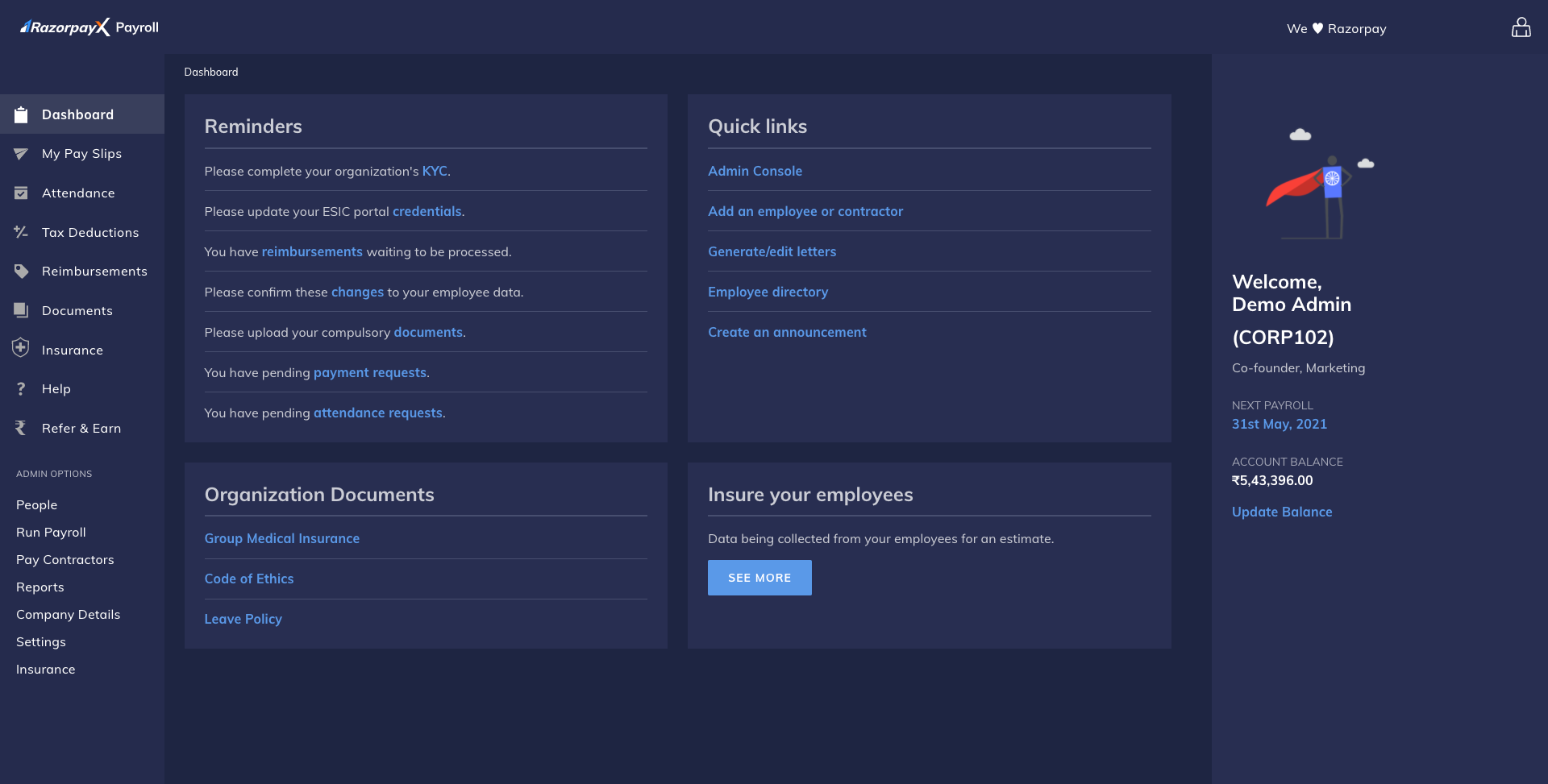The height and width of the screenshot is (784, 1548).
Task: Select the Refer & Earn rupee icon
Action: (x=20, y=428)
